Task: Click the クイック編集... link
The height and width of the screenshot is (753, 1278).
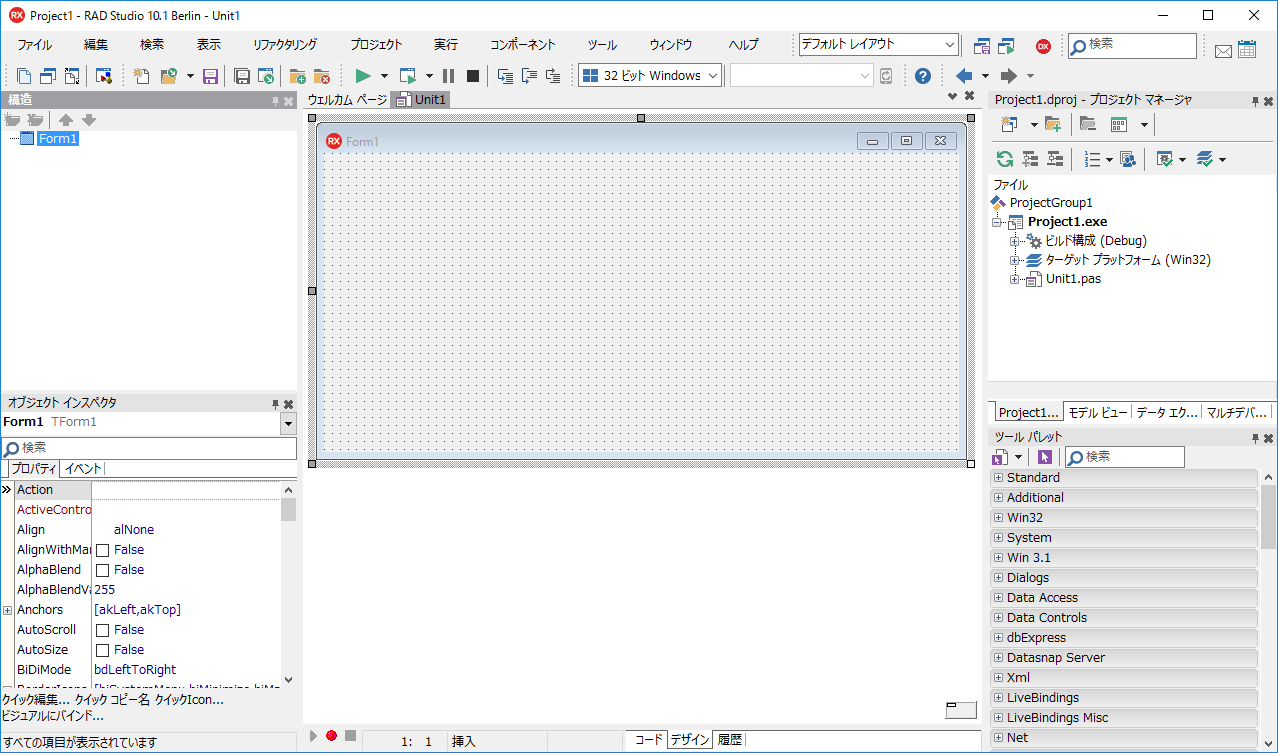Action: point(36,700)
